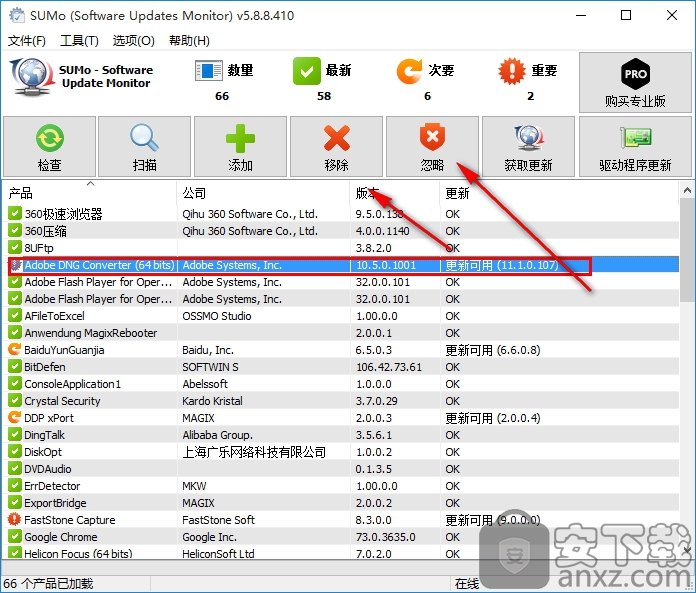The image size is (696, 593).
Task: Click version 73.0.3635.0 cell
Action: pos(385,537)
